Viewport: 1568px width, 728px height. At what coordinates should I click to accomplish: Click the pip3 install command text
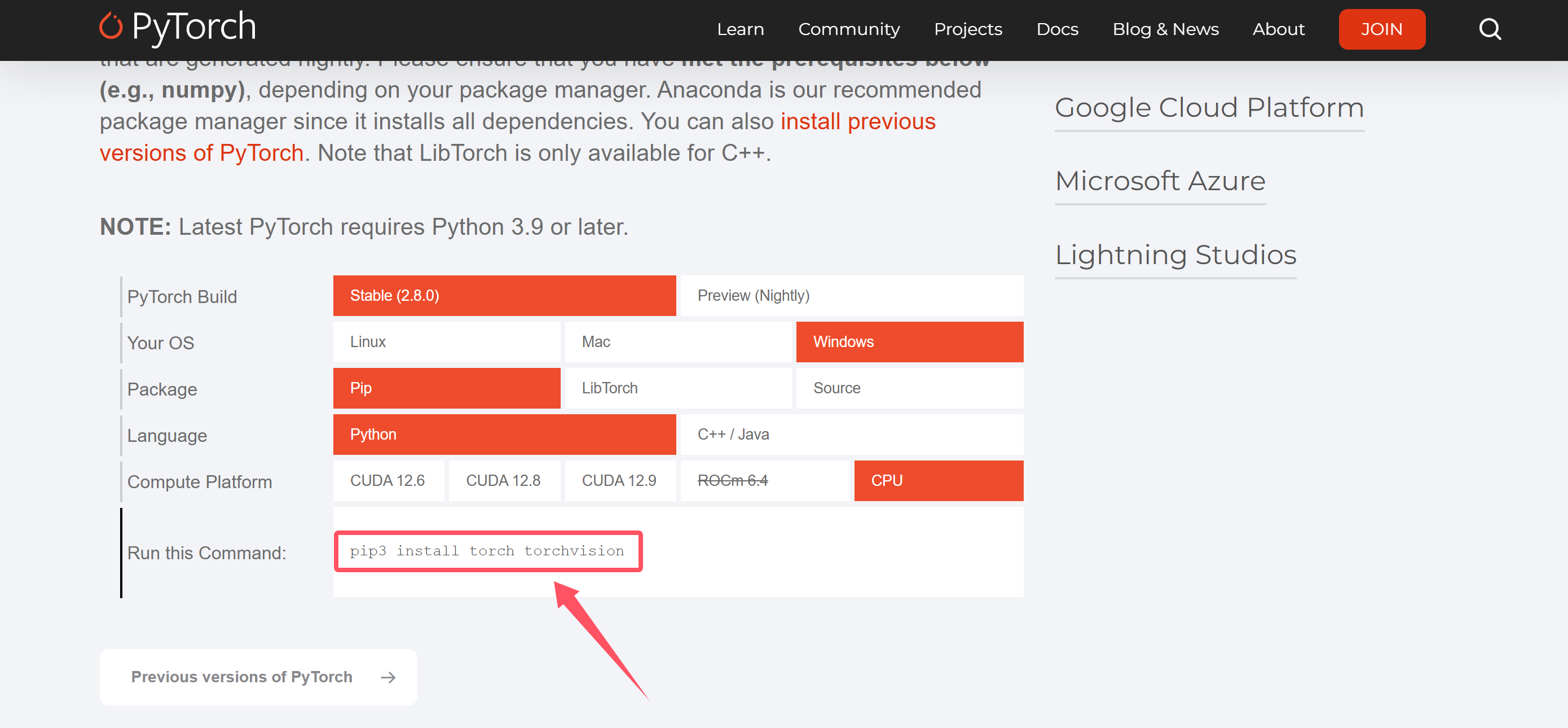[x=487, y=551]
